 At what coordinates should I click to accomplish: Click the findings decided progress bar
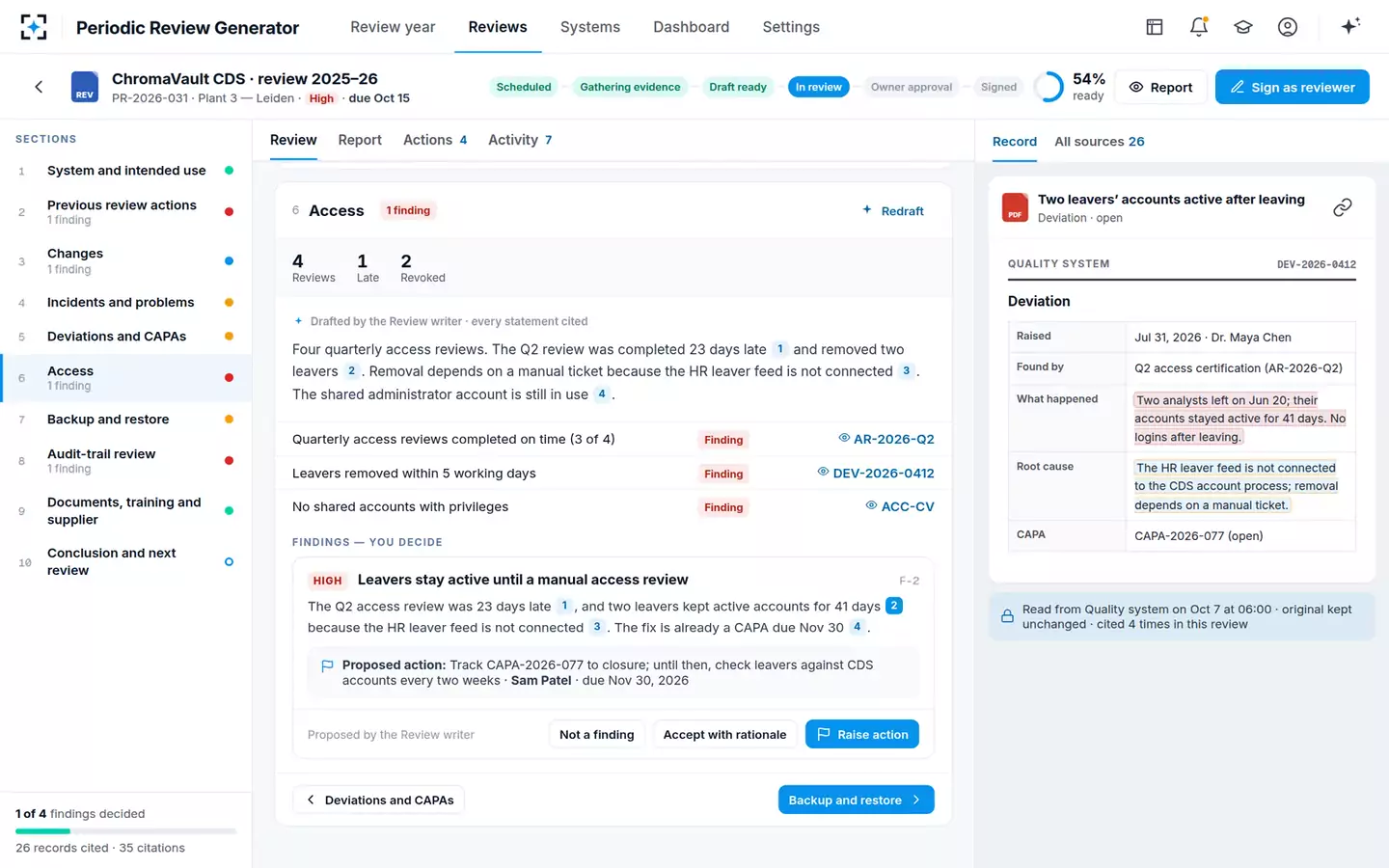[125, 830]
